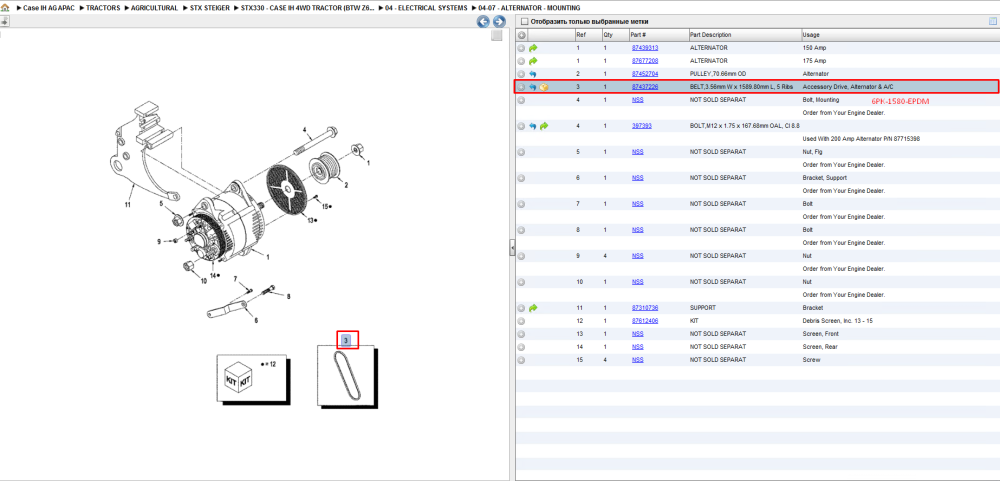Image resolution: width=1000 pixels, height=481 pixels.
Task: Open 04 - ELECTRICAL SYSTEMS breadcrumb
Action: click(x=426, y=8)
